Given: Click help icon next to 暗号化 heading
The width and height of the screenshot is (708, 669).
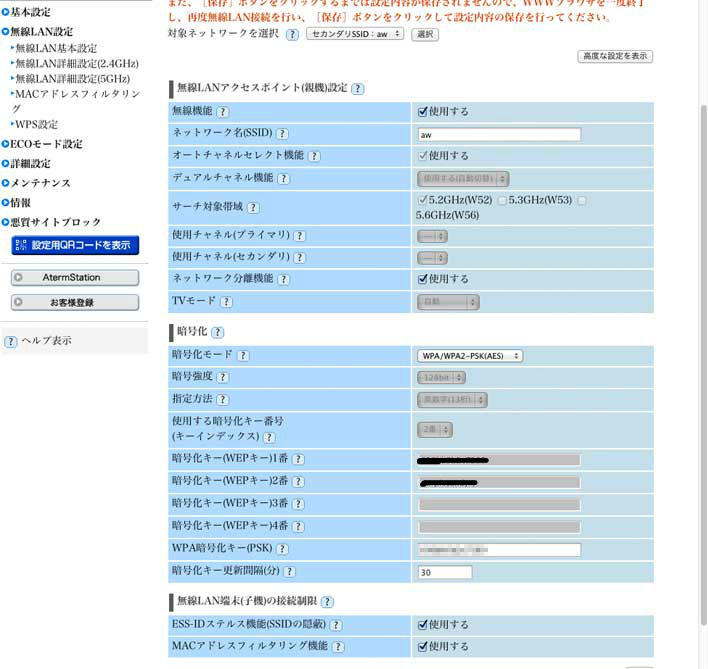Looking at the screenshot, I should point(218,333).
